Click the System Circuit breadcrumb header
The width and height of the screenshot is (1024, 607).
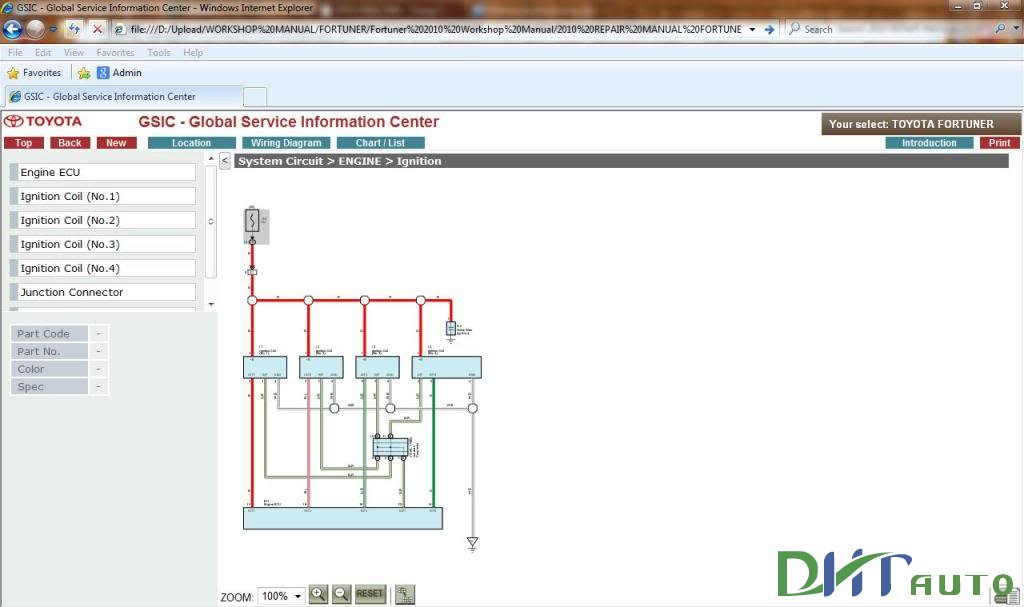point(622,161)
